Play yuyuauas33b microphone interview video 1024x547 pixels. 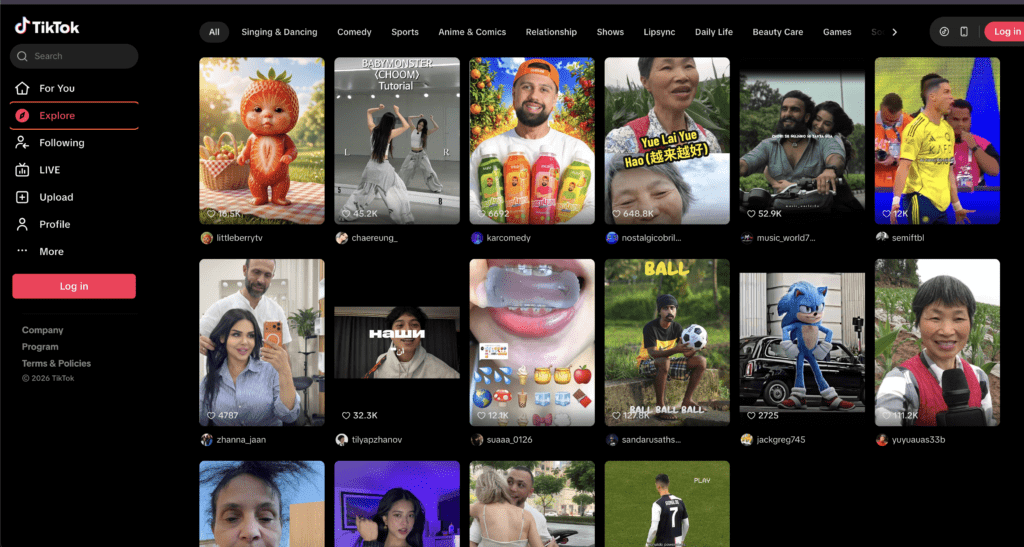pos(937,343)
